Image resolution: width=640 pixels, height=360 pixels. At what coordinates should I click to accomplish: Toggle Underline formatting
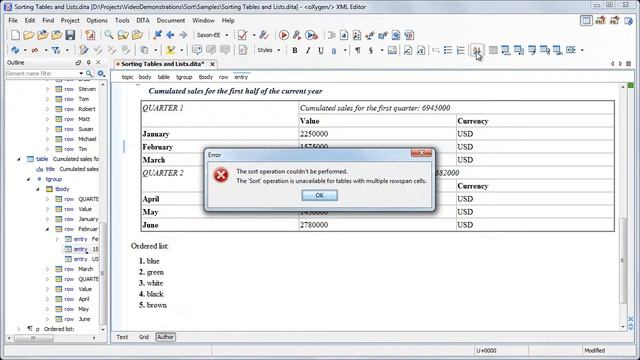pos(320,50)
